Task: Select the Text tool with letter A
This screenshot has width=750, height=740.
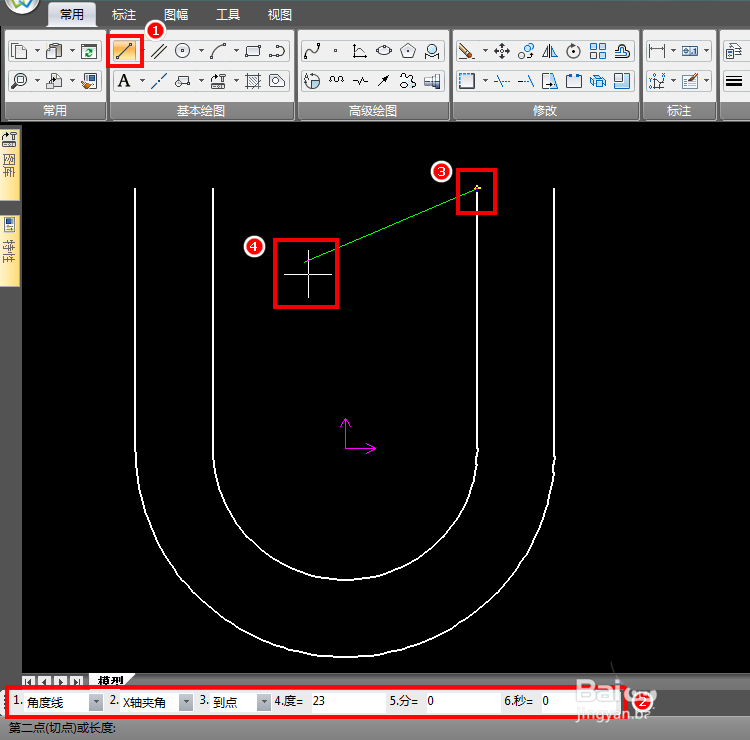Action: pos(124,81)
